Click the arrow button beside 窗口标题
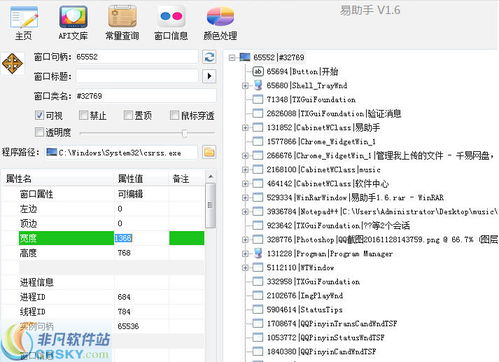 pos(209,76)
